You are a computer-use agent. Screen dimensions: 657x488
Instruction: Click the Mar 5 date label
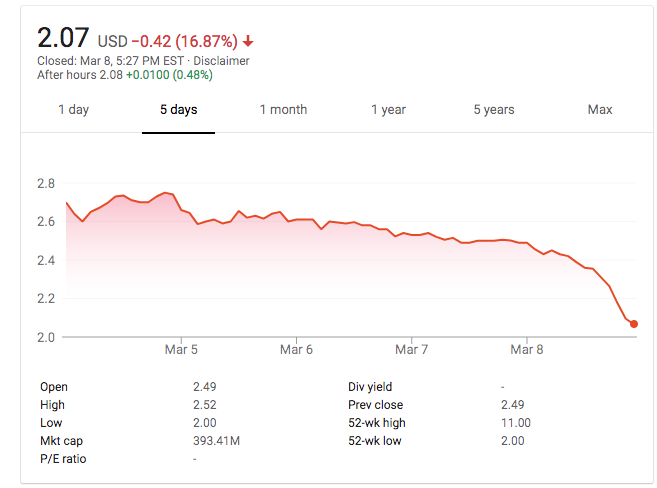pos(181,350)
